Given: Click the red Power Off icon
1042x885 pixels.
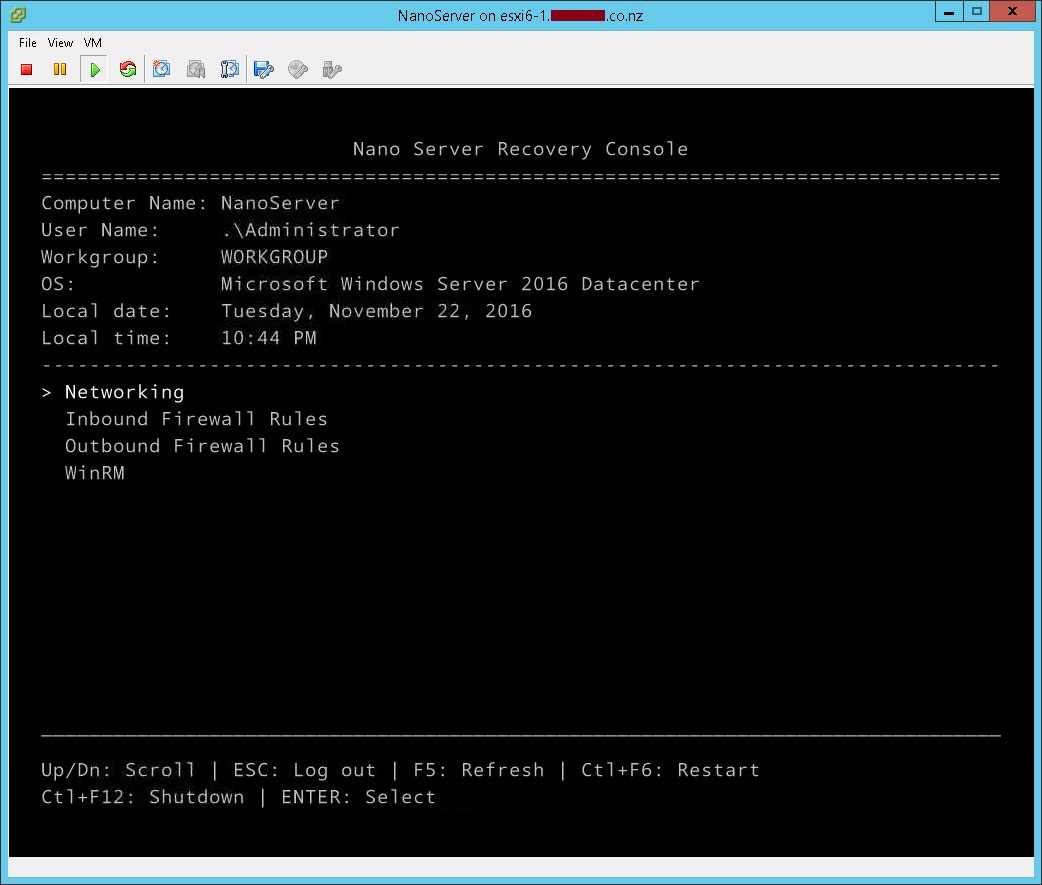Looking at the screenshot, I should pos(27,69).
